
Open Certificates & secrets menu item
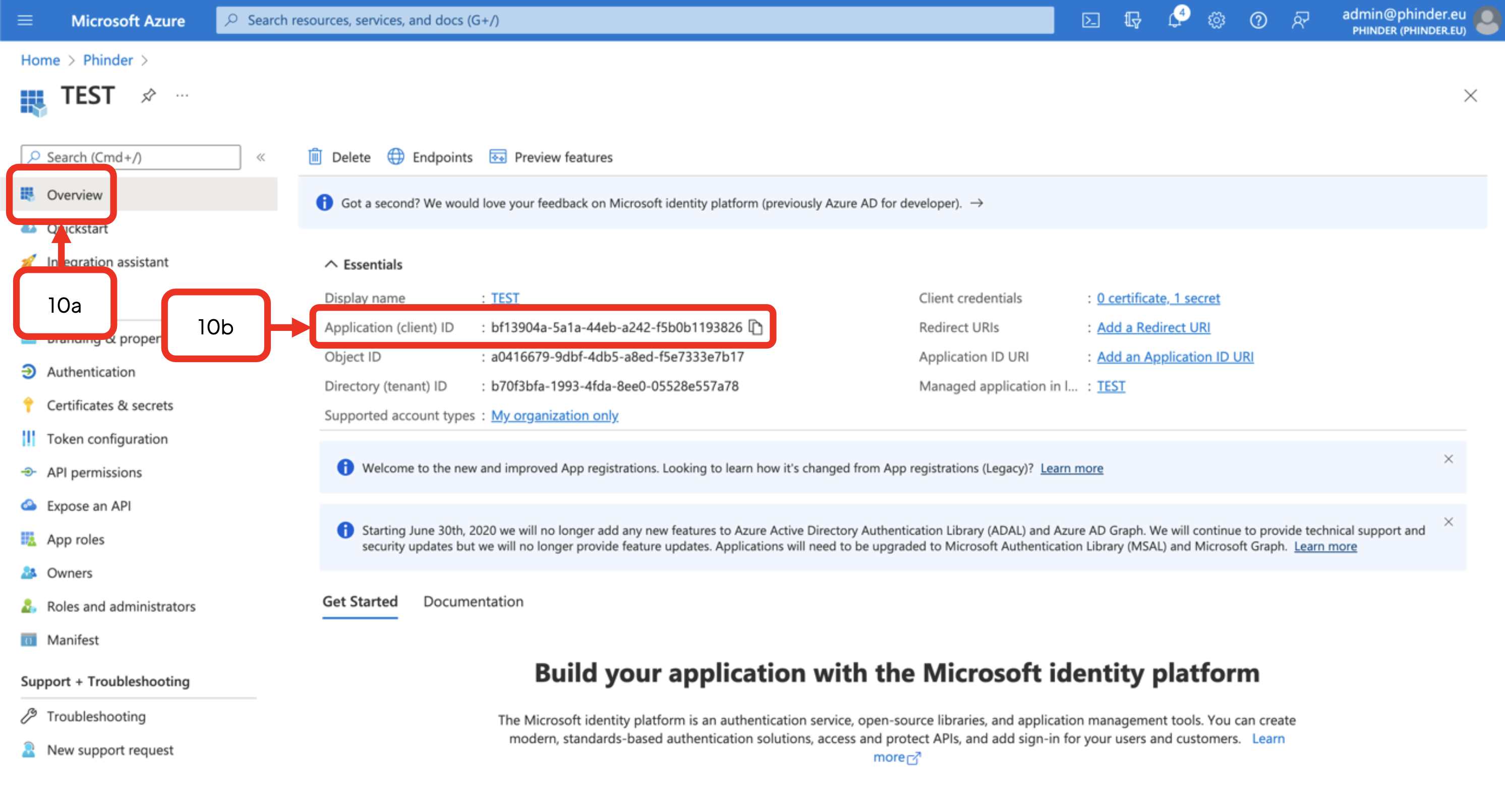tap(110, 405)
